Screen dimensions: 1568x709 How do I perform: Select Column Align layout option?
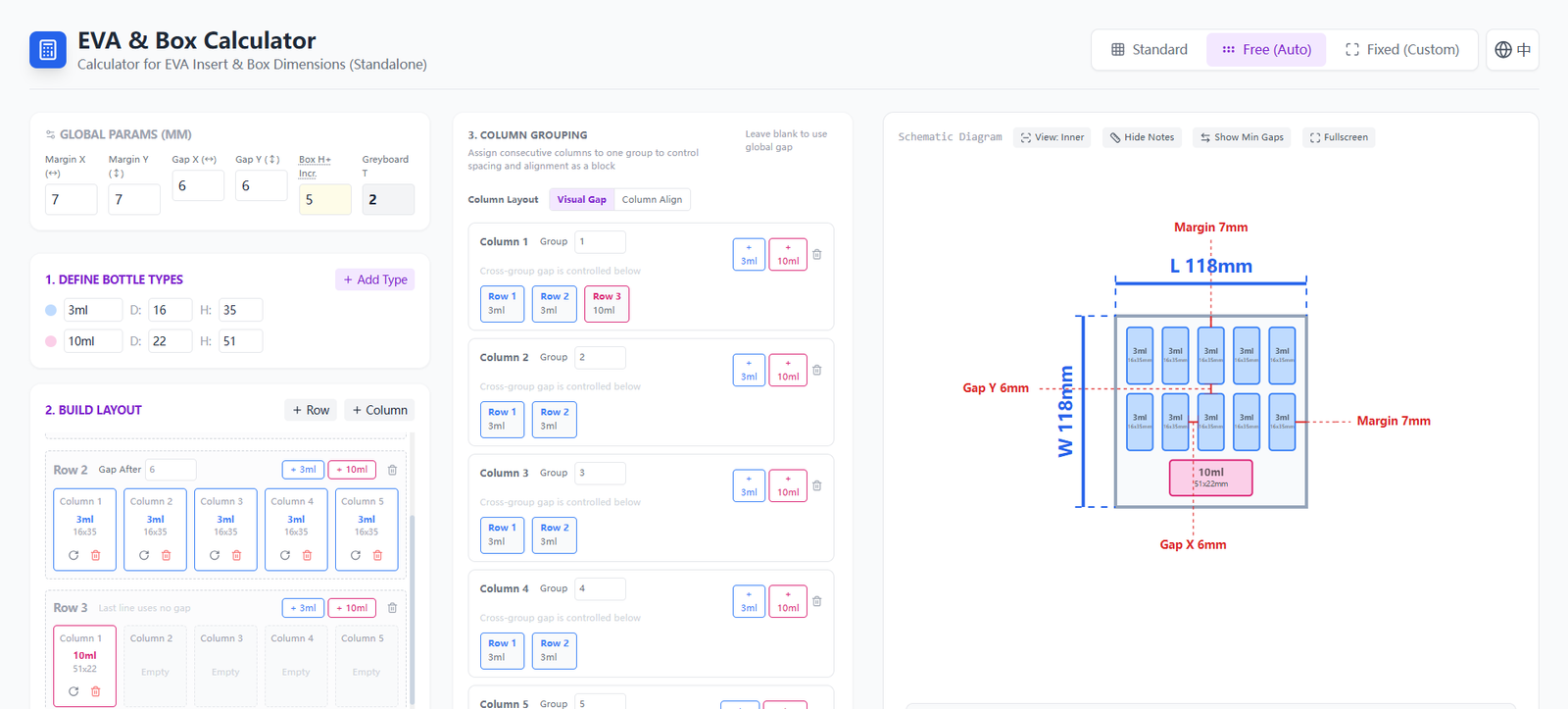click(x=652, y=200)
